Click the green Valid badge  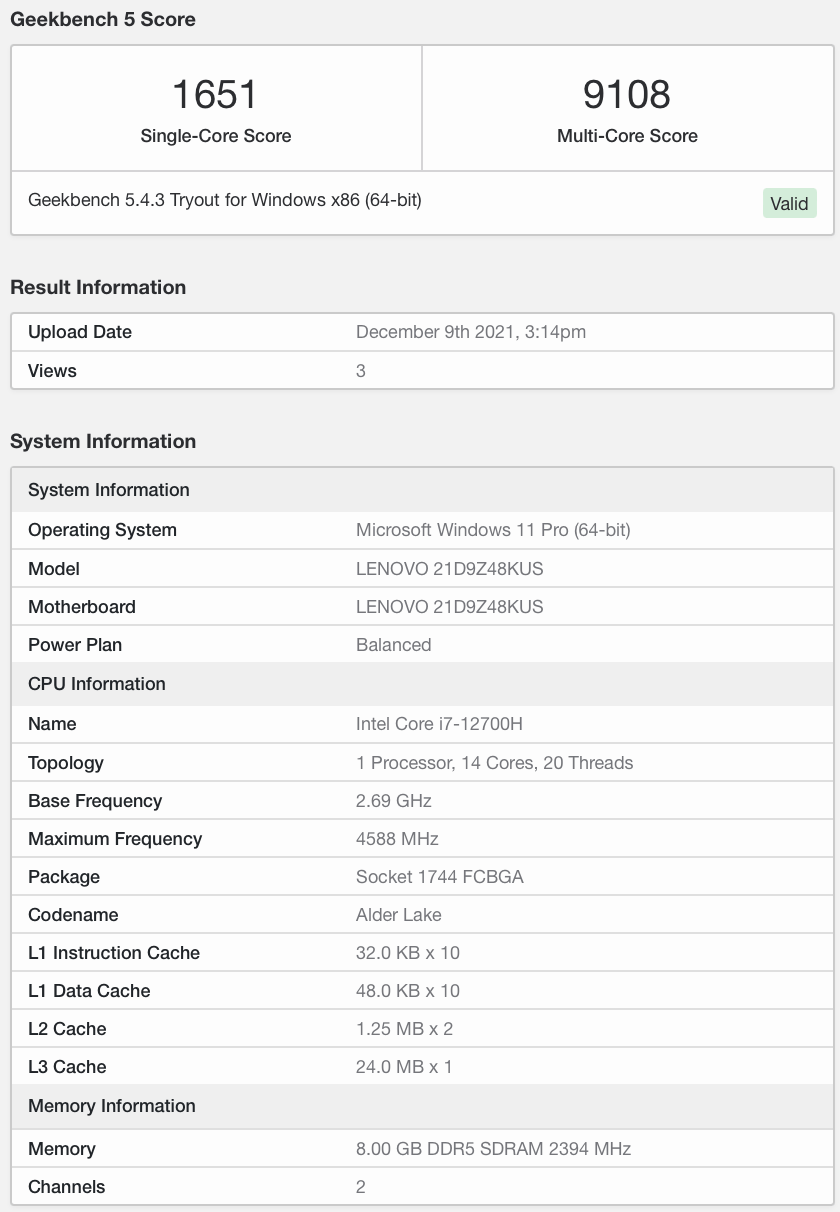click(x=789, y=203)
